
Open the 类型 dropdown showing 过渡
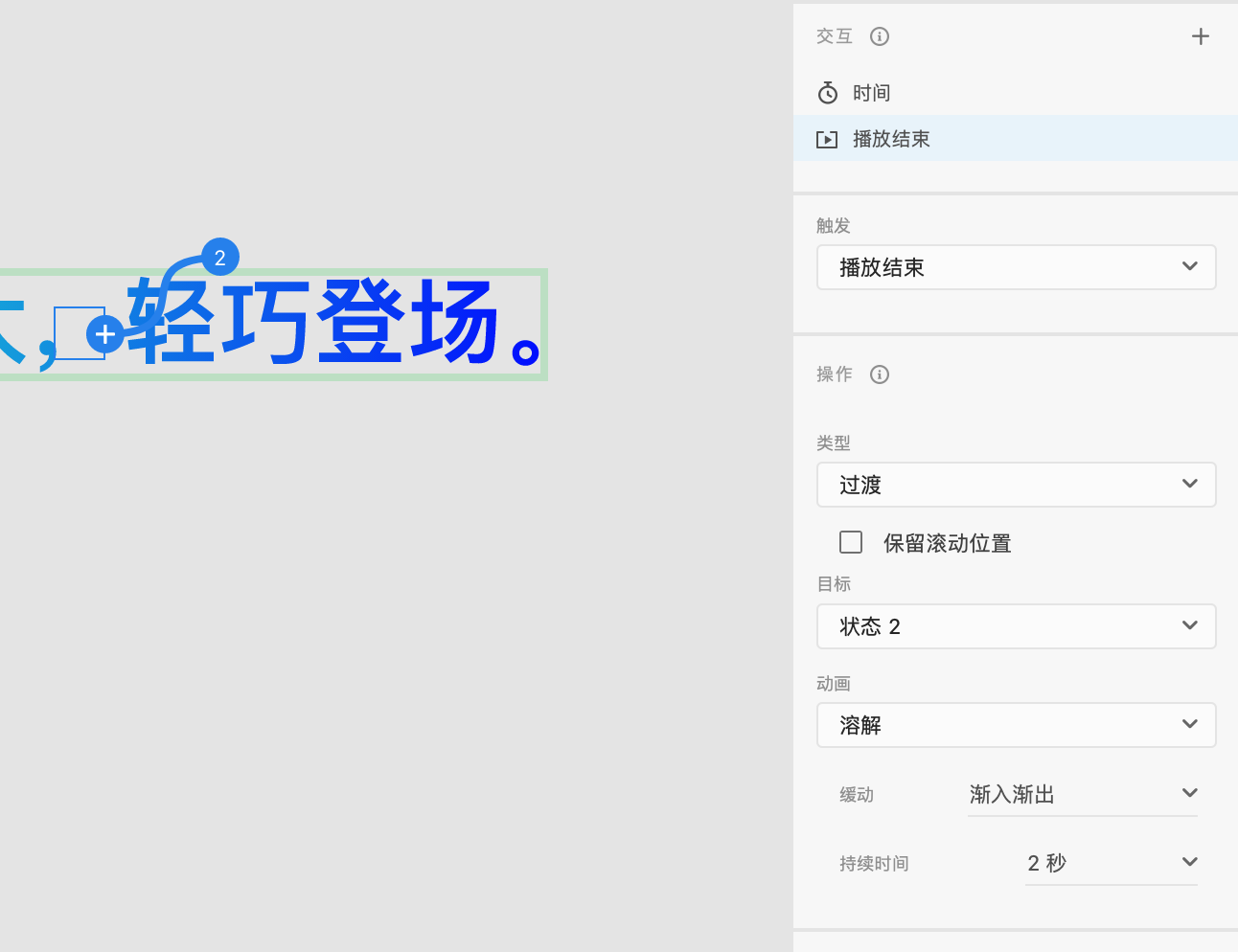[x=1016, y=485]
